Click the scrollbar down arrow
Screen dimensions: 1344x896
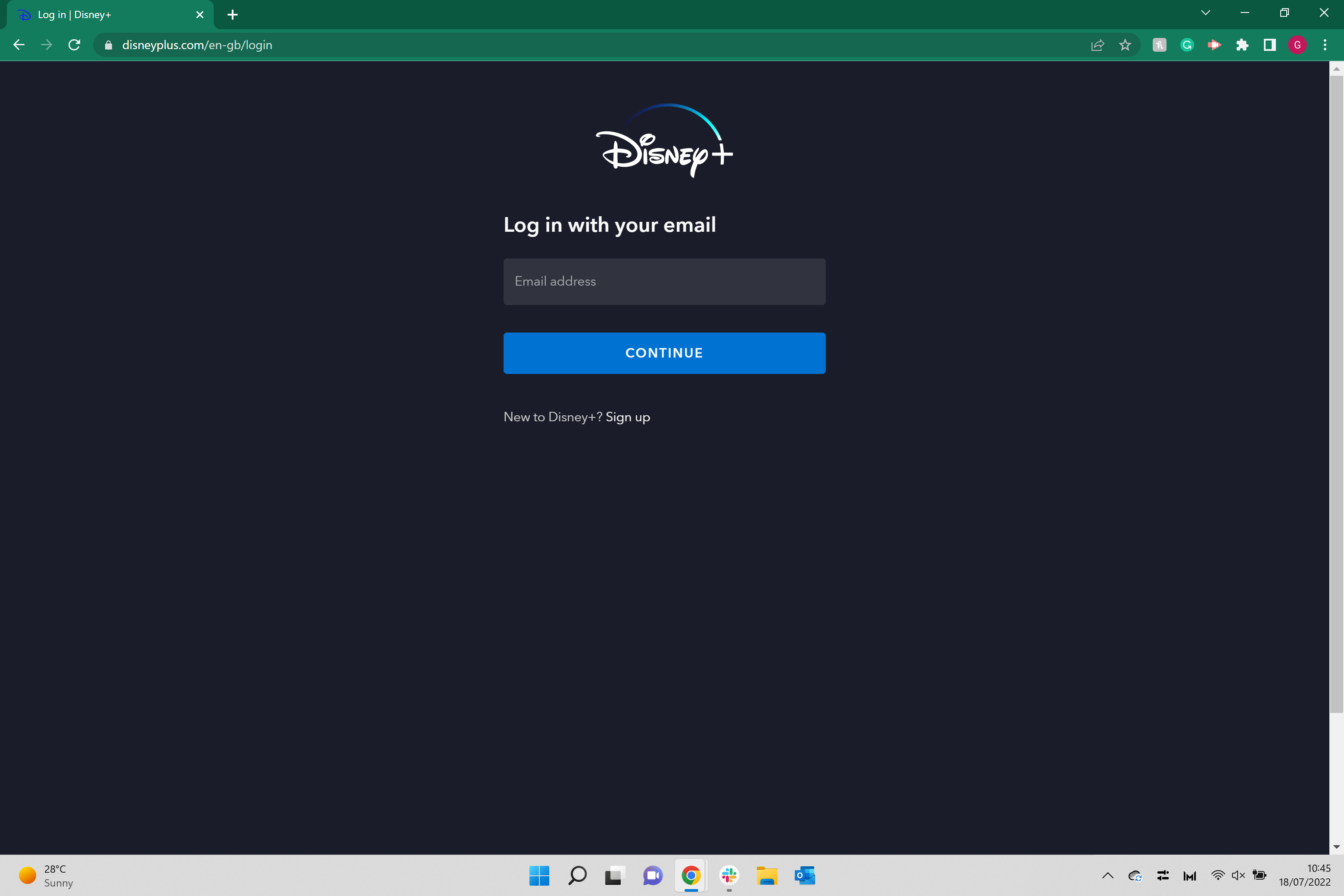1336,847
